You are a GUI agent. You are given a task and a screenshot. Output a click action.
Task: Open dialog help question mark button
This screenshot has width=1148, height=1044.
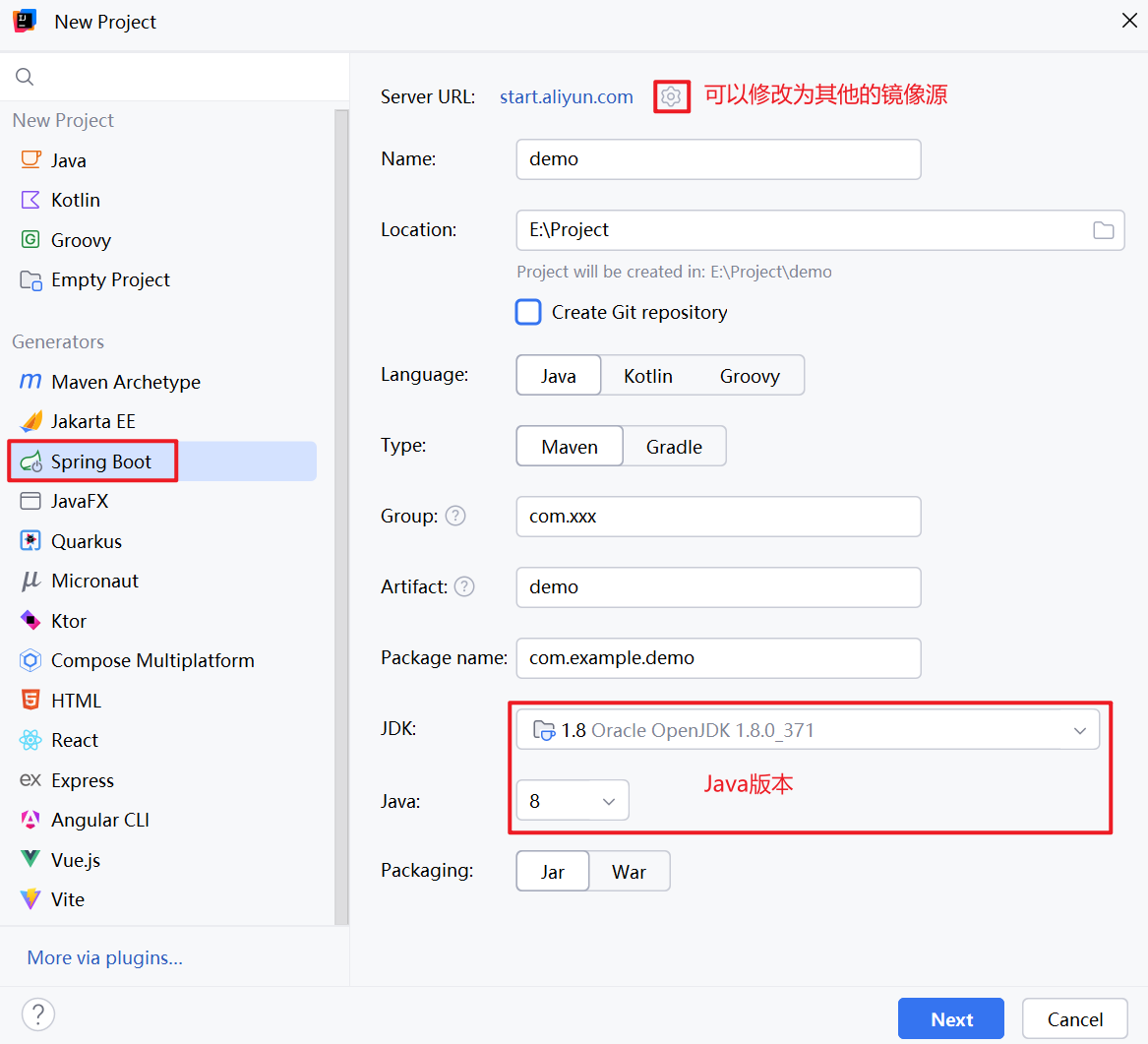[x=38, y=1014]
